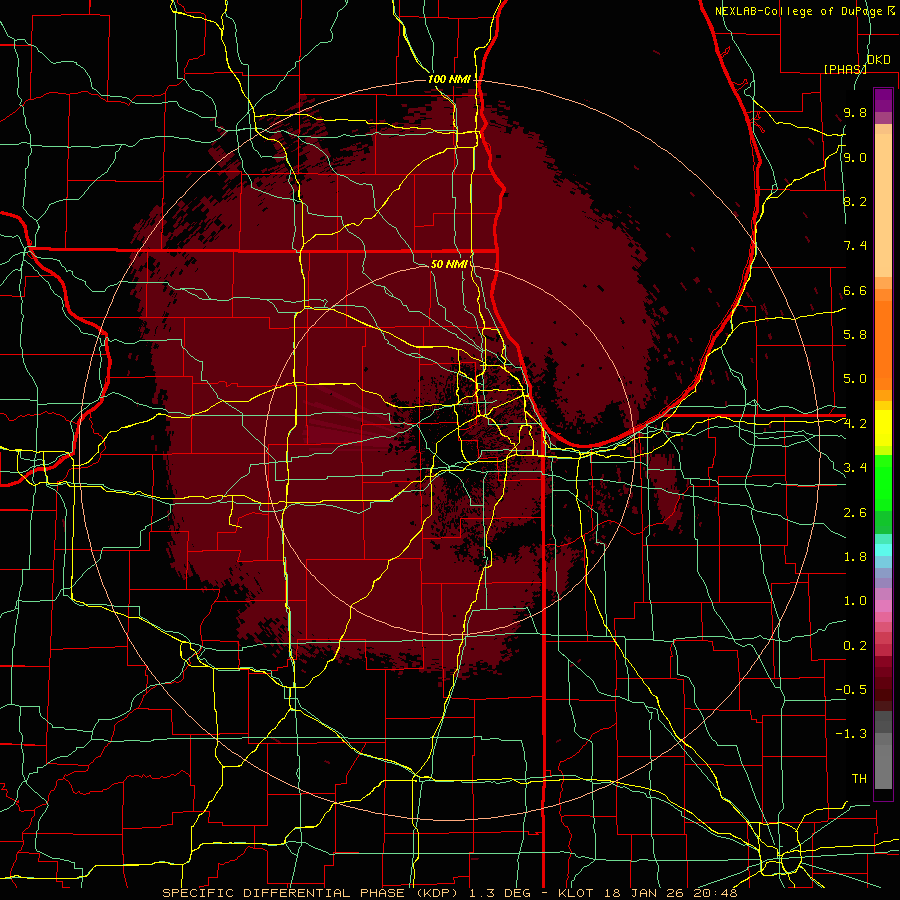
Task: Pick the orange band on the color scale
Action: tap(883, 344)
